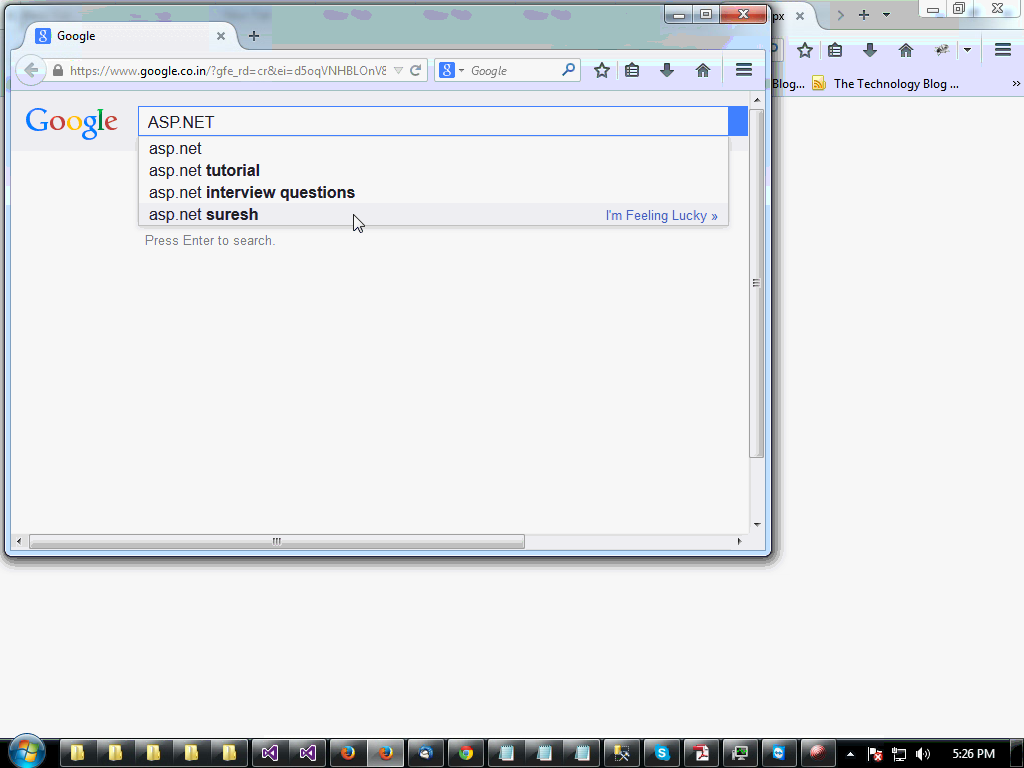Viewport: 1024px width, 768px height.
Task: Open the Action Center flag icon
Action: (x=875, y=754)
